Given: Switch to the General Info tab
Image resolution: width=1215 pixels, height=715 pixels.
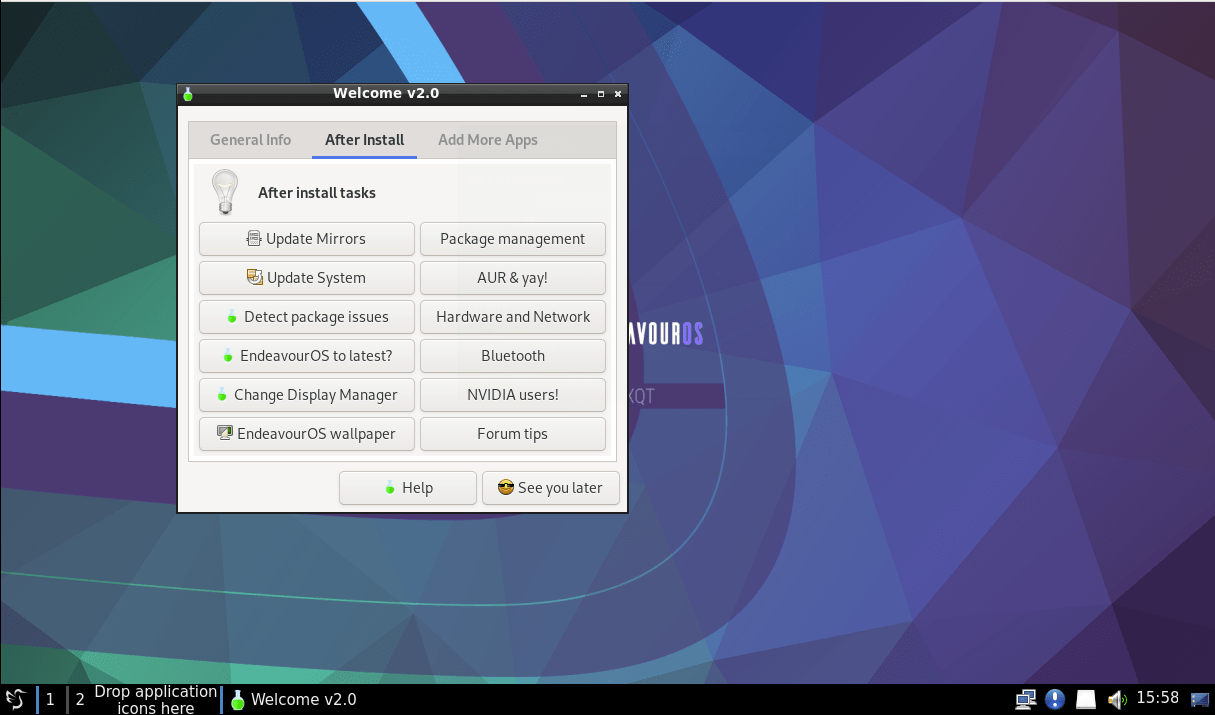Looking at the screenshot, I should coord(250,140).
